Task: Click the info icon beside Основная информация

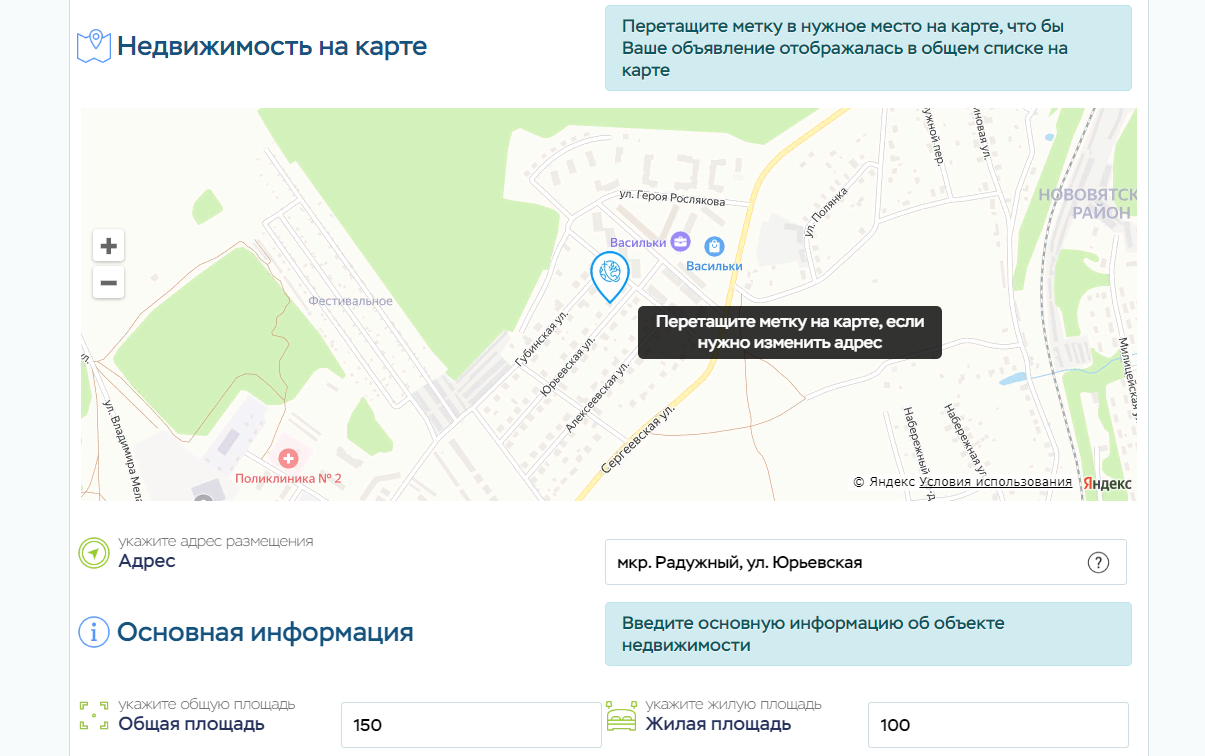Action: click(94, 632)
